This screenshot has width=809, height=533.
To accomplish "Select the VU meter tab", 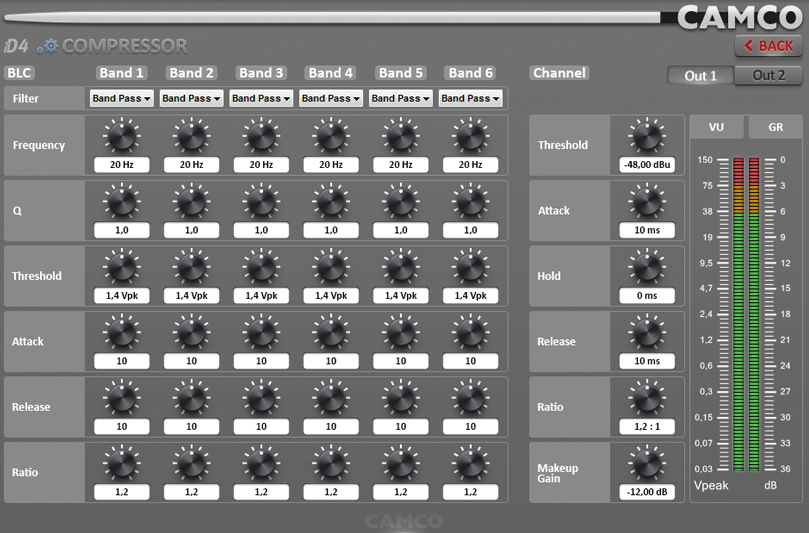I will click(716, 127).
